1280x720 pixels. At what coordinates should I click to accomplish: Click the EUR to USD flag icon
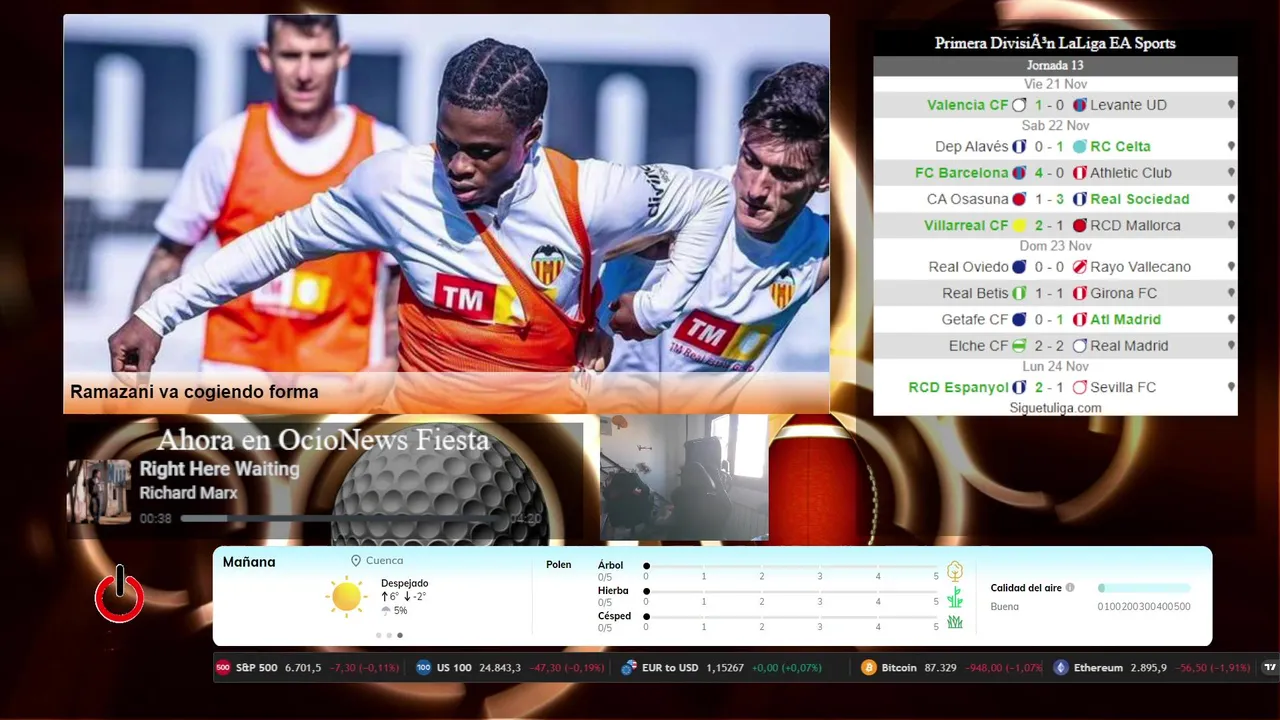[x=629, y=667]
